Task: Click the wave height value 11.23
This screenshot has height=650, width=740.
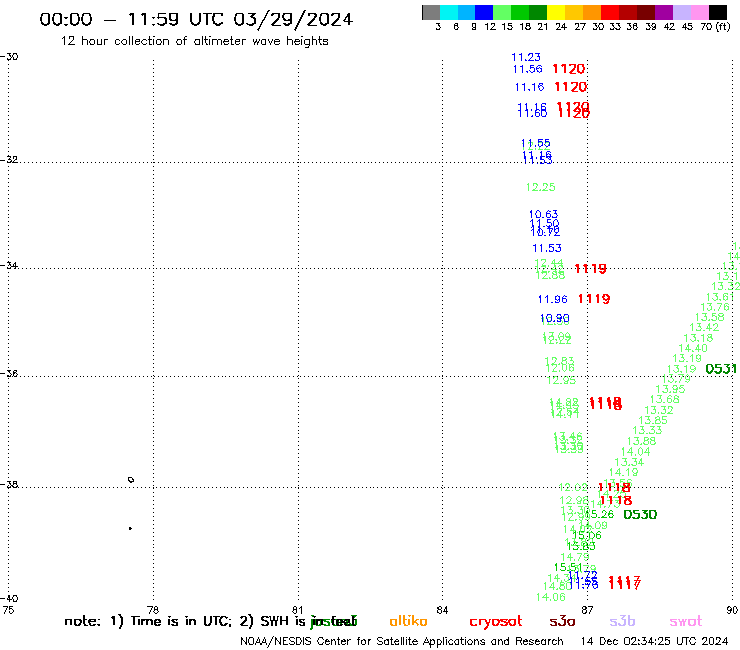Action: click(x=526, y=57)
